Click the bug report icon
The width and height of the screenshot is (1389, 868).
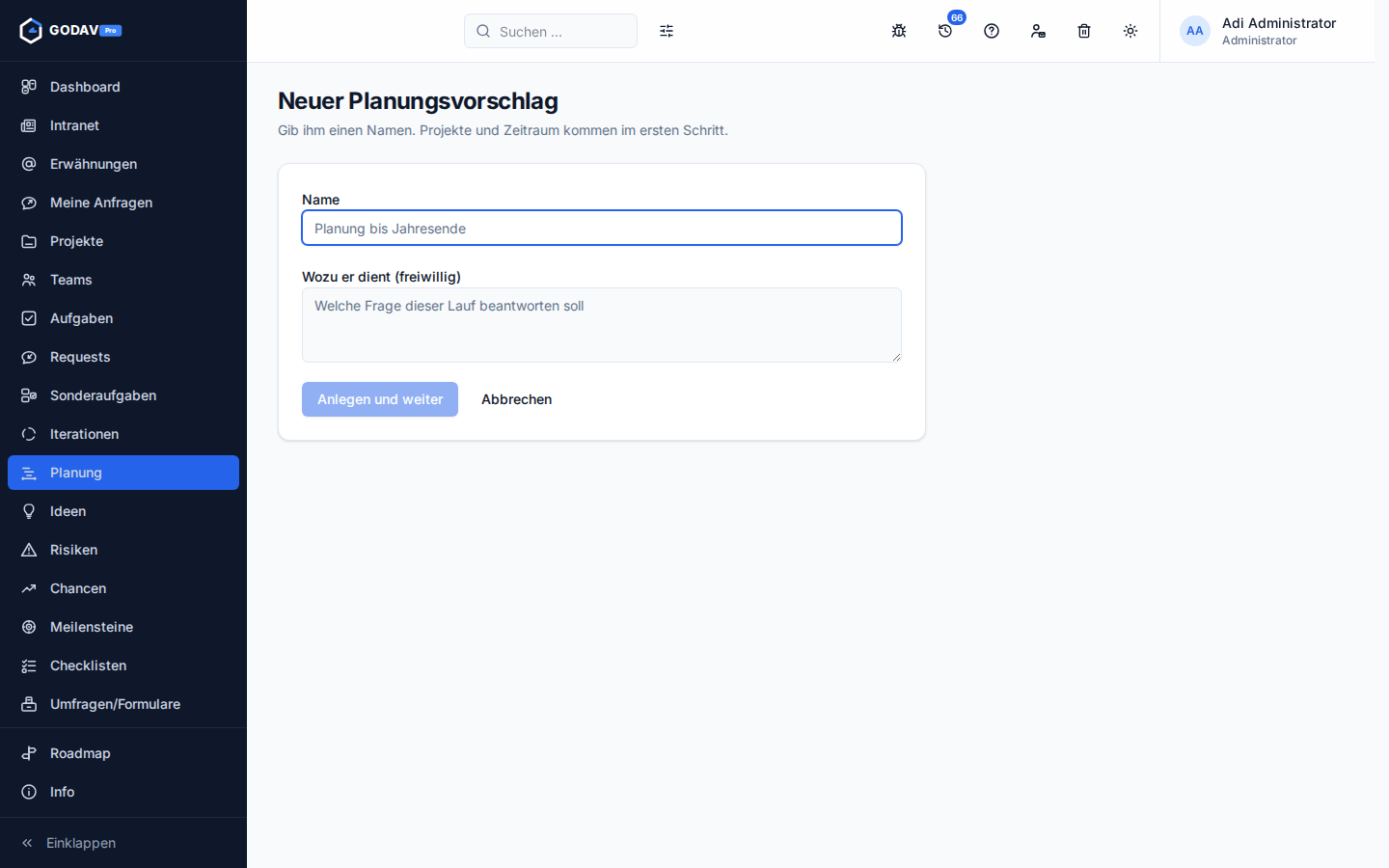(x=899, y=31)
